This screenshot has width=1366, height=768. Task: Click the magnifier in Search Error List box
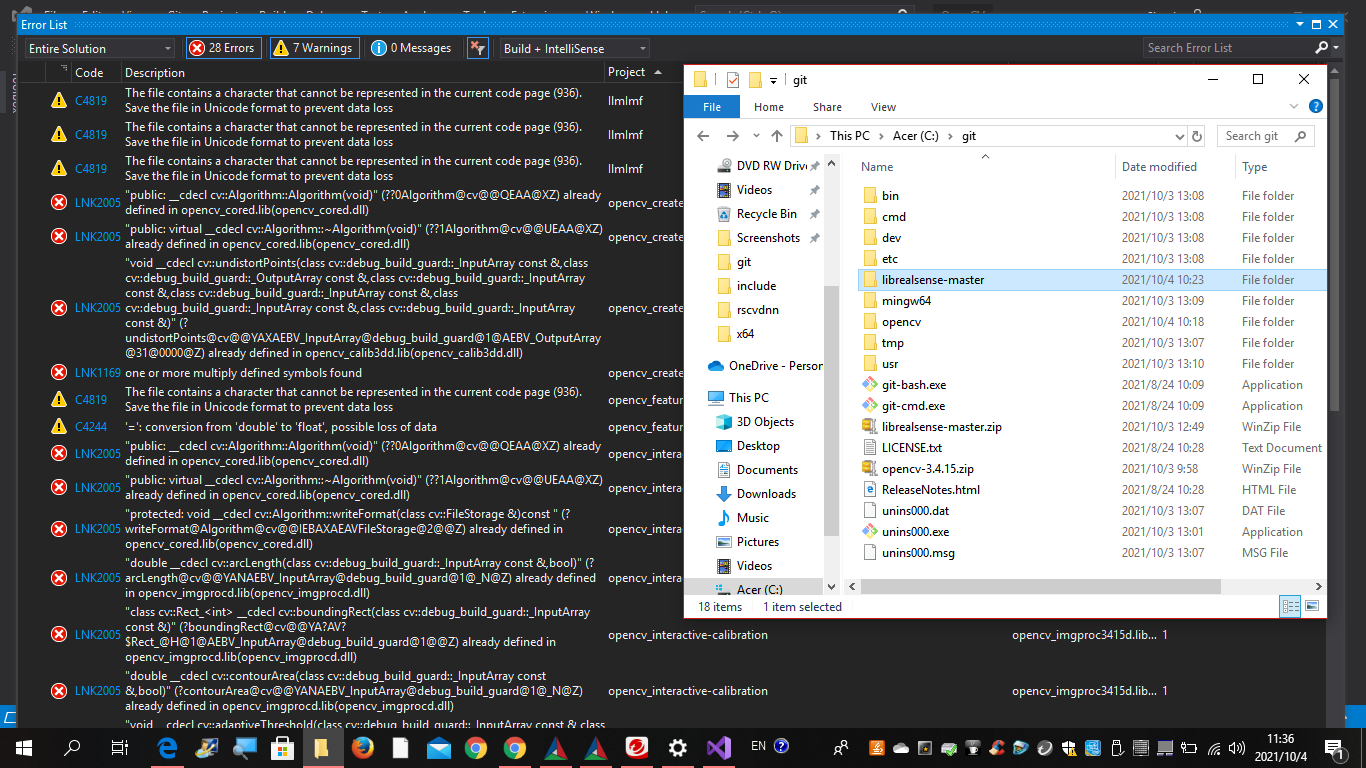click(x=1322, y=47)
